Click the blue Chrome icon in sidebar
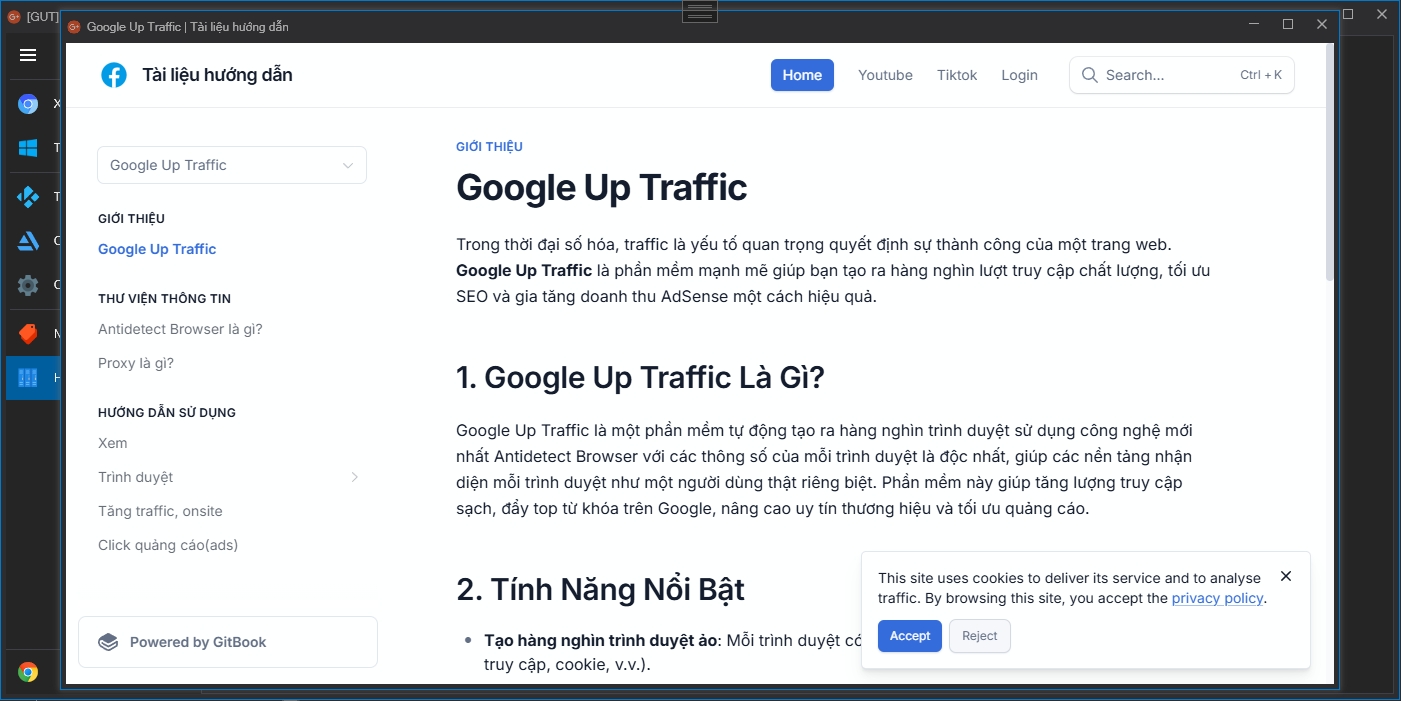The height and width of the screenshot is (701, 1401). click(x=28, y=104)
